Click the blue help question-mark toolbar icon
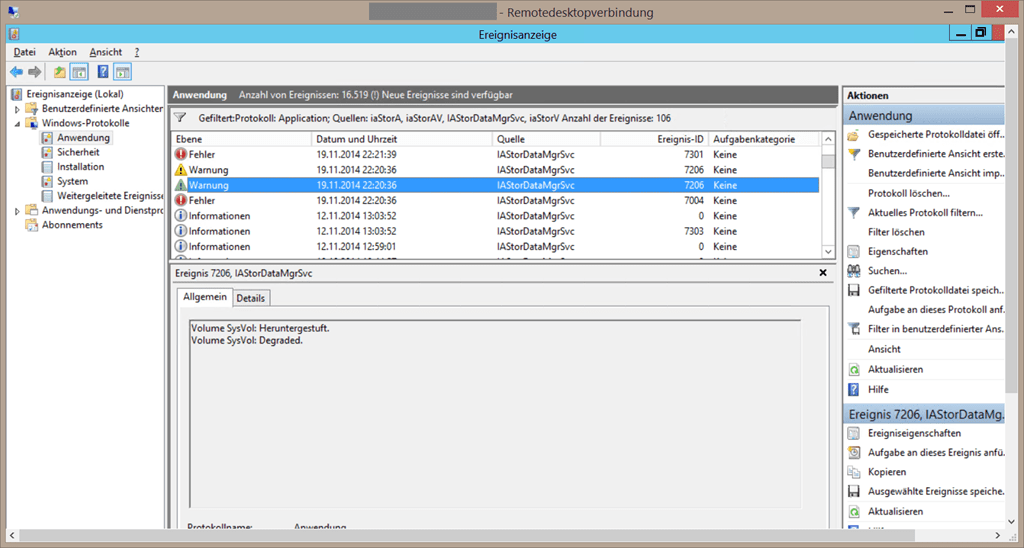The width and height of the screenshot is (1024, 548). 102,72
